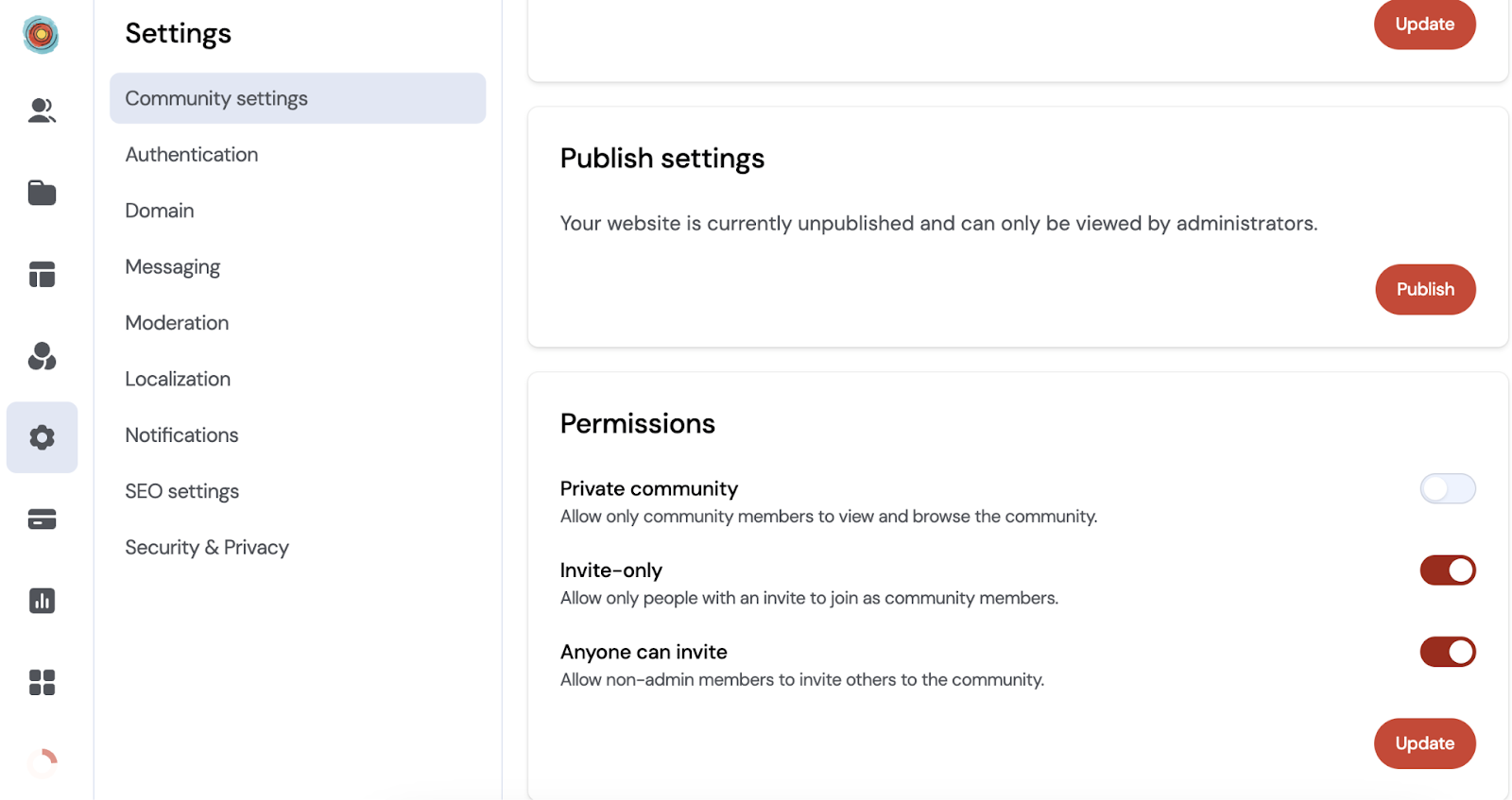Click the Settings title
This screenshot has height=800, width=1512.
[179, 34]
